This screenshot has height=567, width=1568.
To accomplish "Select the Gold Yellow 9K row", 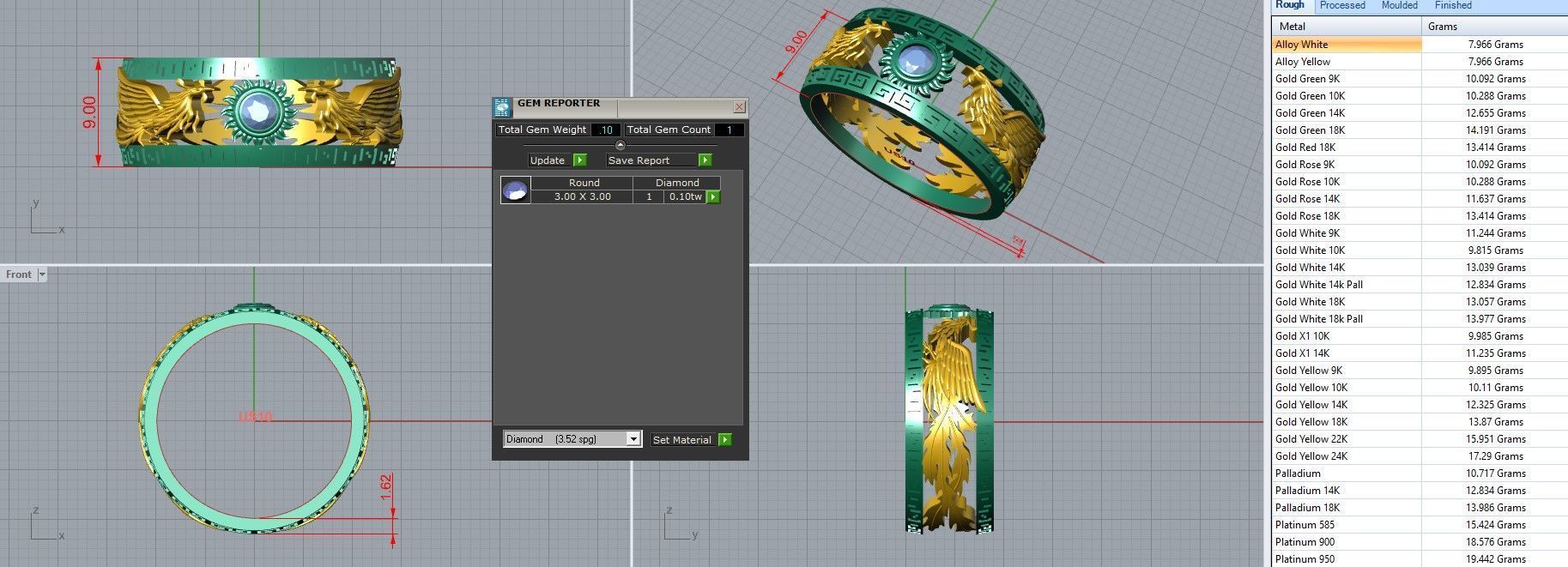I will click(1420, 371).
